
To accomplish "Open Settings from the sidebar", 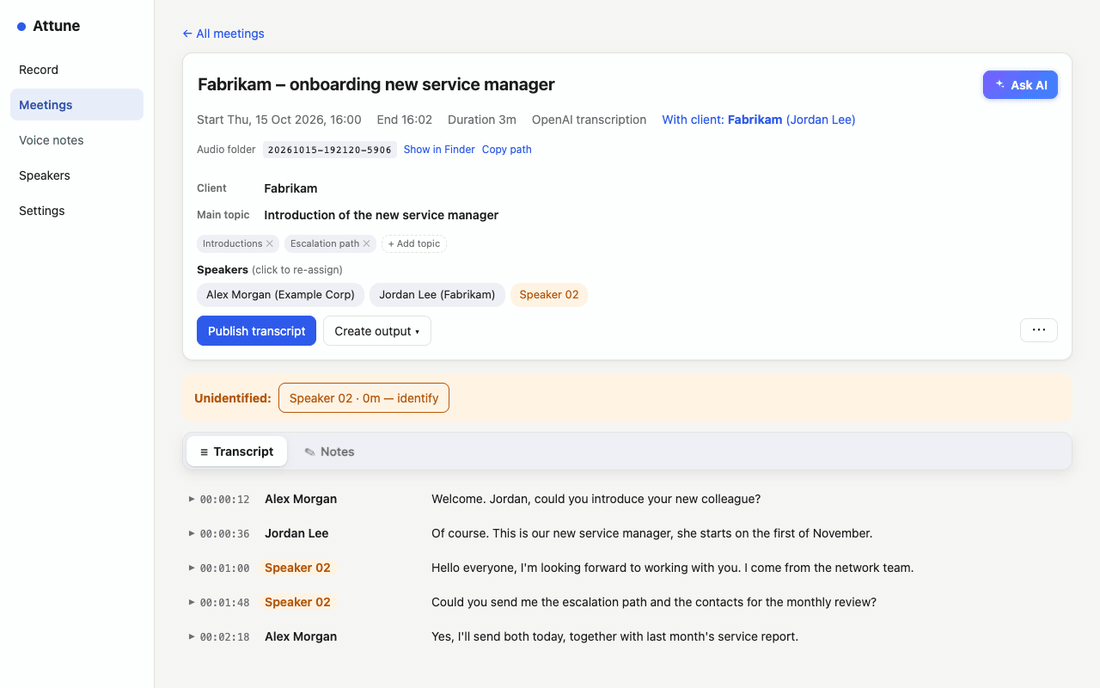I will (76, 210).
